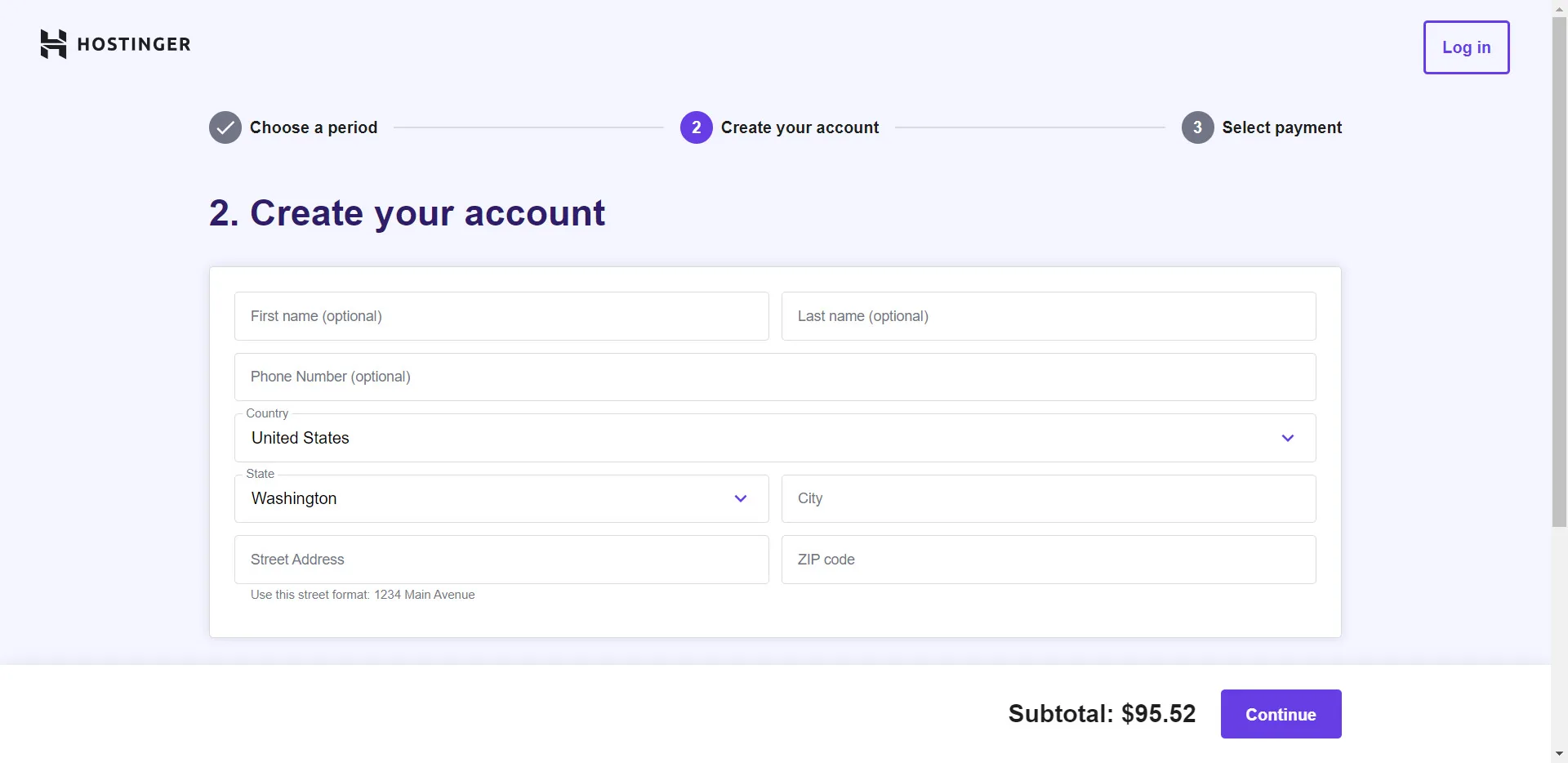The image size is (1568, 763).
Task: Click the checkmark circle for Choose a period
Action: [225, 127]
